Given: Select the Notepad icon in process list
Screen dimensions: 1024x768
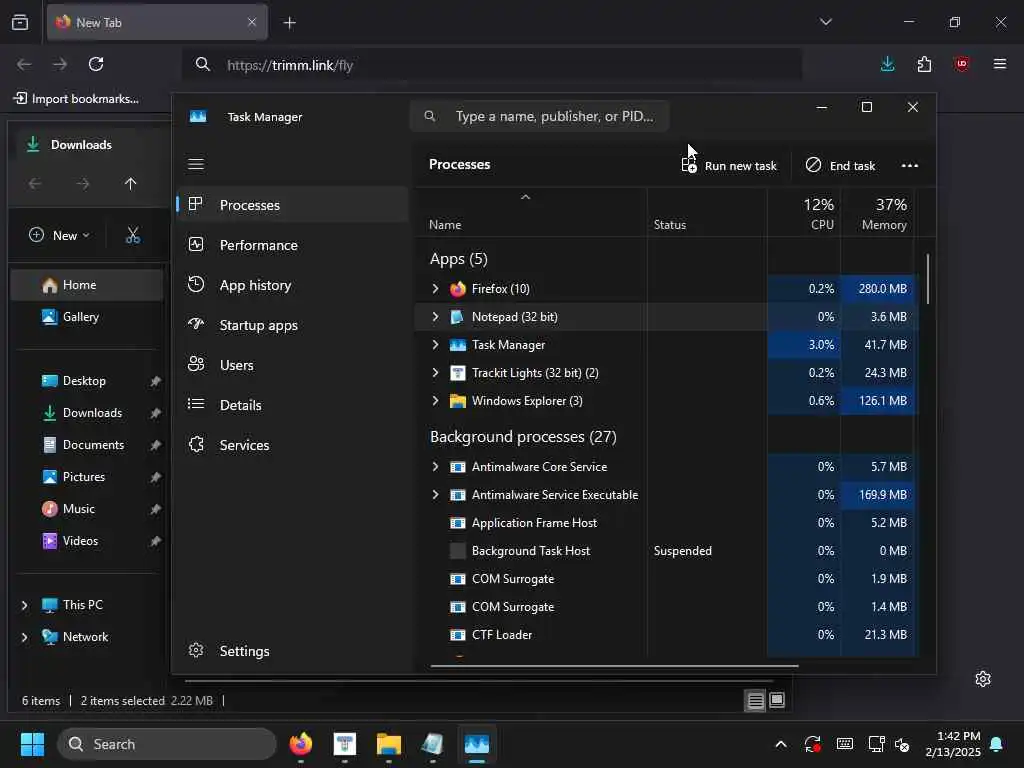Looking at the screenshot, I should 458,317.
